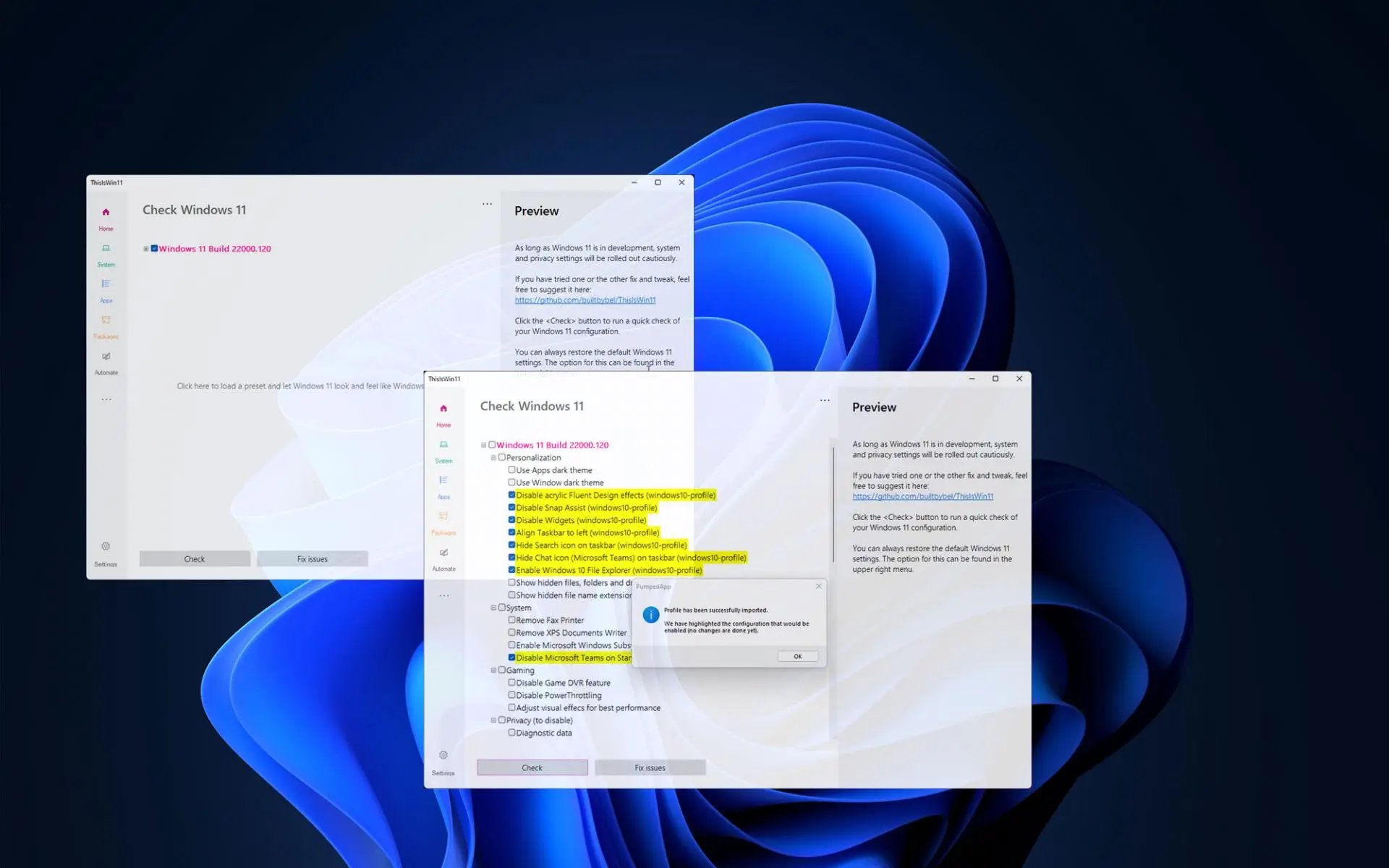Screen dimensions: 1389x868
Task: Uncheck Enable Windows 10 File Explorer
Action: [x=511, y=570]
